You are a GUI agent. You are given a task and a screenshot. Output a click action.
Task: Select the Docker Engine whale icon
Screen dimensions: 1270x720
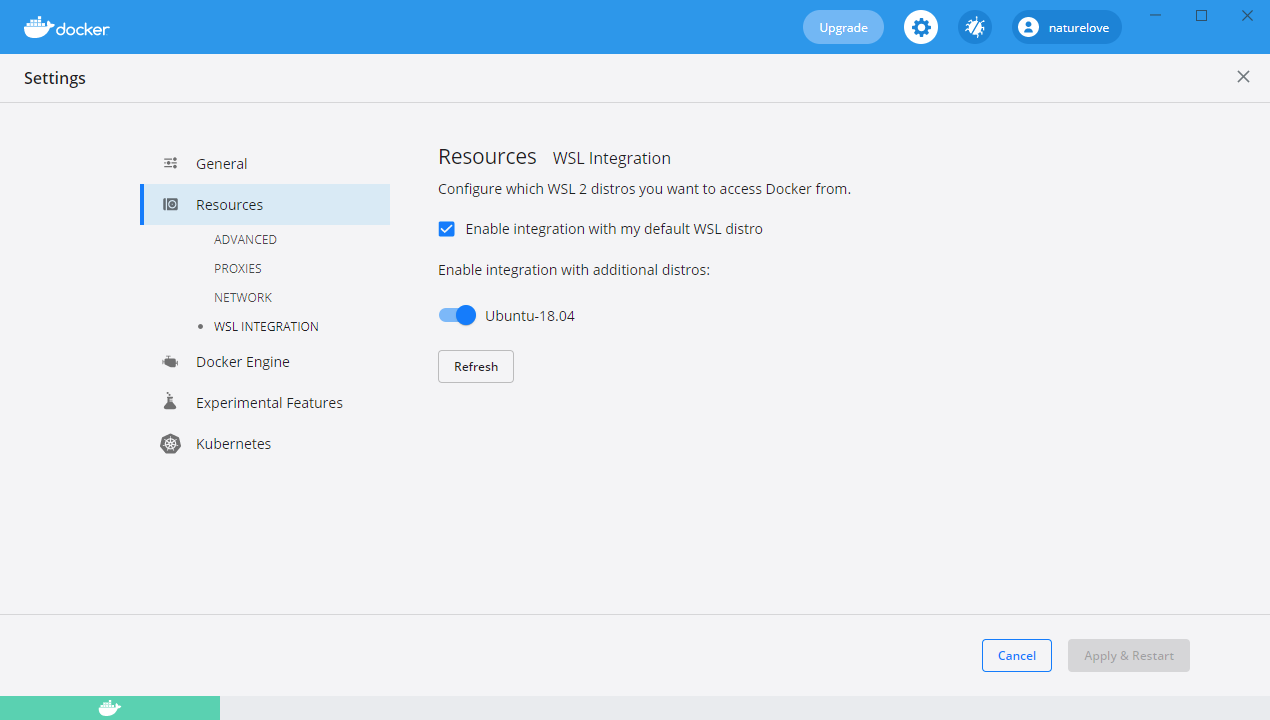pyautogui.click(x=170, y=361)
